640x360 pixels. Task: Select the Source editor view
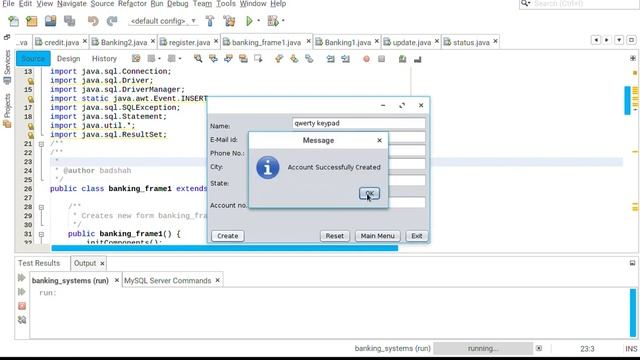tap(33, 59)
